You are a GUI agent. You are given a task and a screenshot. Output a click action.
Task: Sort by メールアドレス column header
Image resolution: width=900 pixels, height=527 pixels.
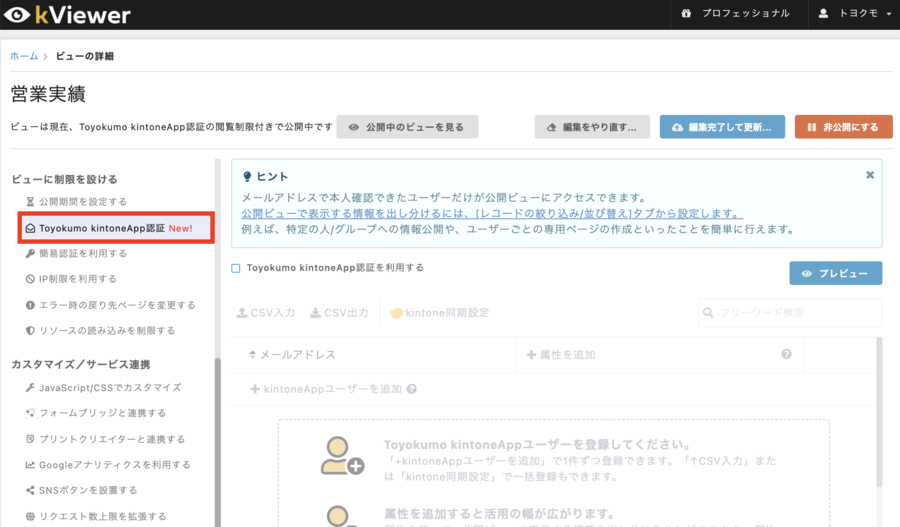click(x=292, y=355)
